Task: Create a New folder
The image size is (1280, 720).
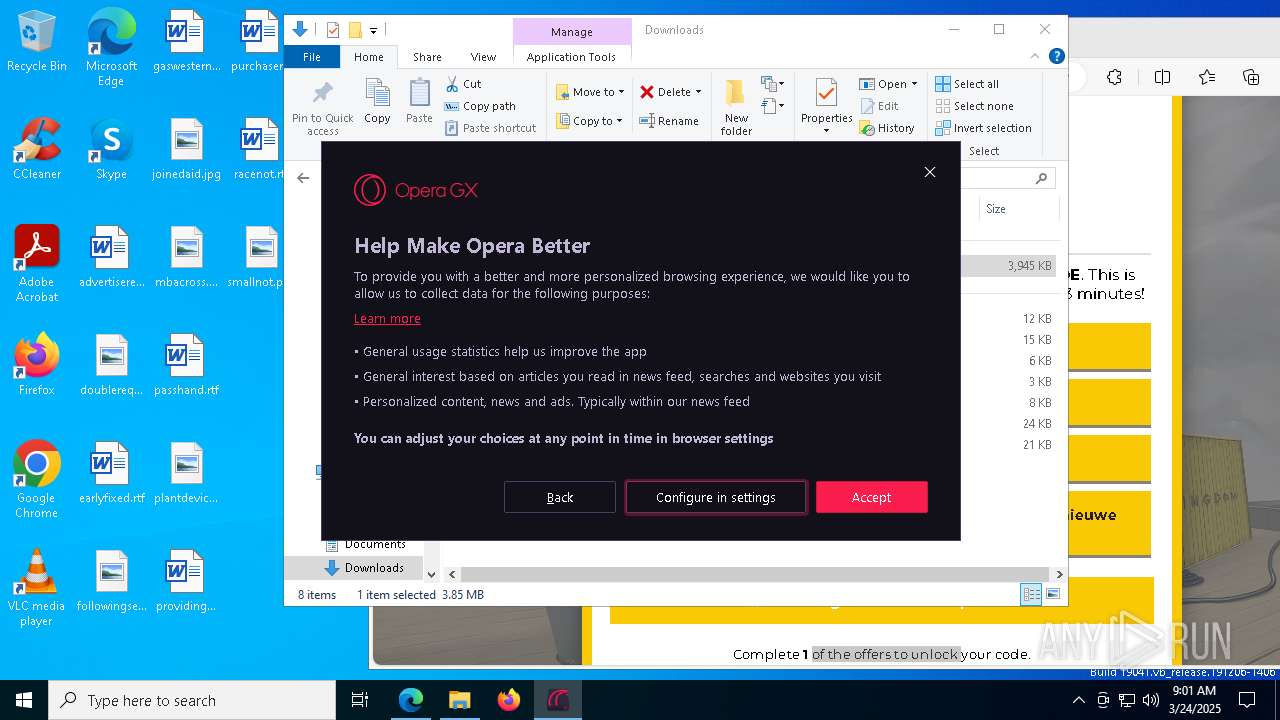Action: coord(736,108)
